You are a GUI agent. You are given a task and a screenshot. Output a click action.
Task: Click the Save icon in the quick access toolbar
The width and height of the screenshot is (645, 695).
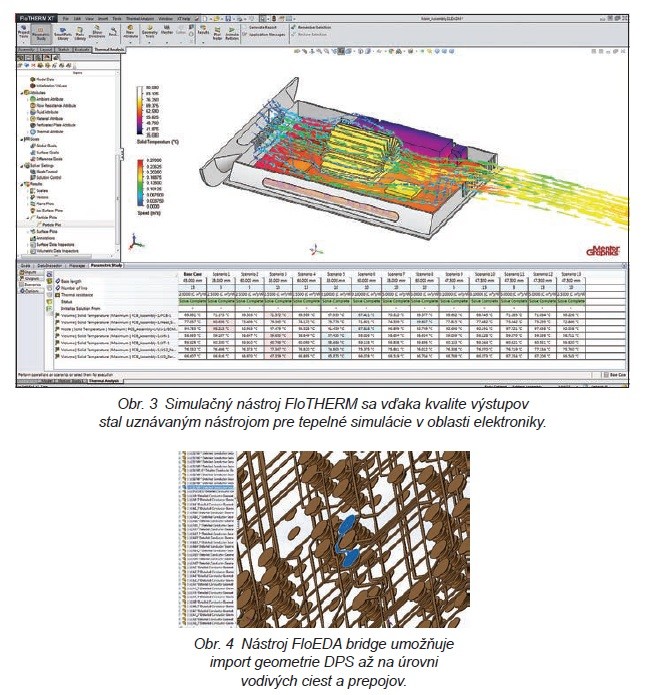pos(228,19)
